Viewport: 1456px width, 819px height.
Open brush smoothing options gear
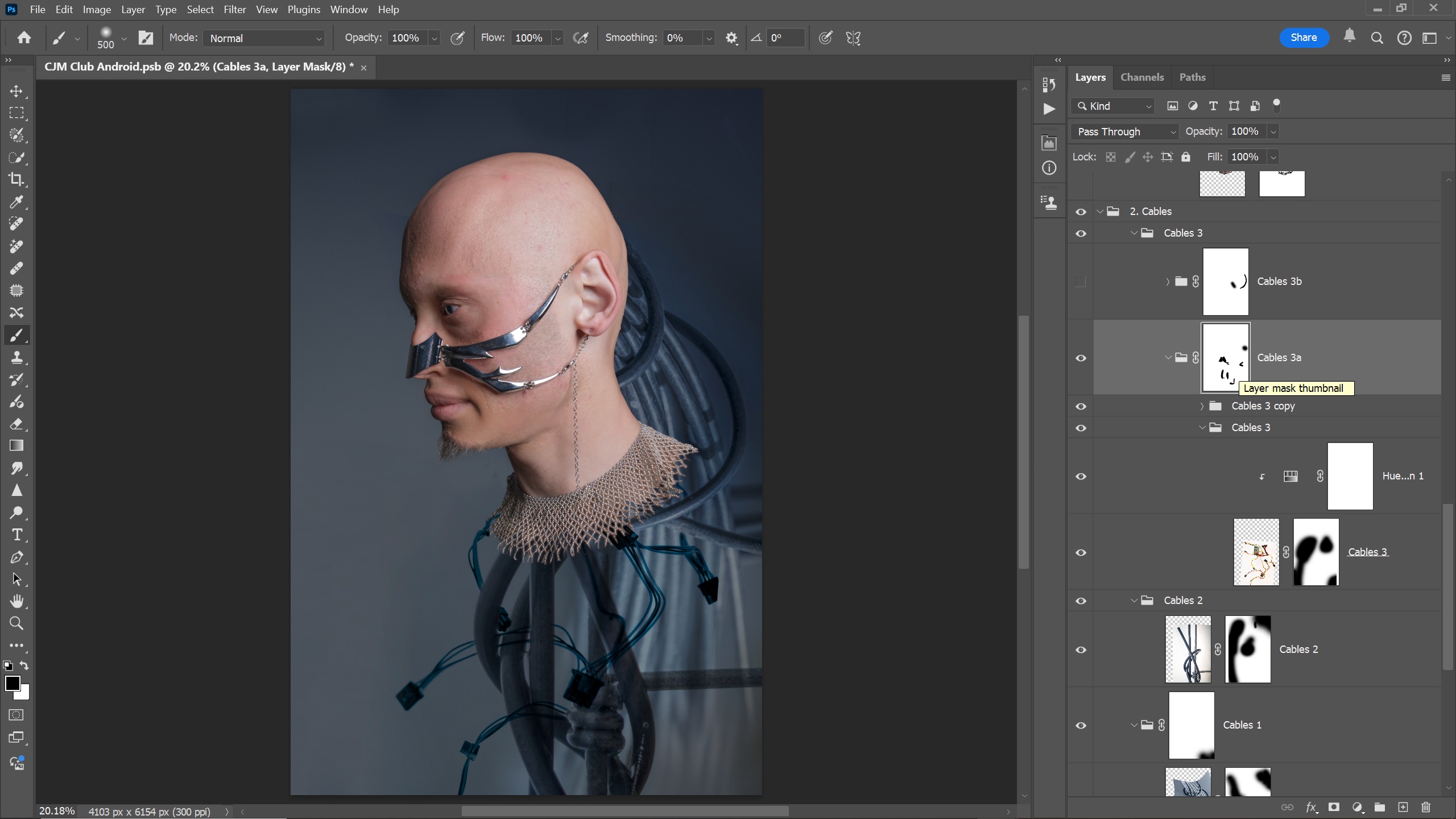pos(731,38)
